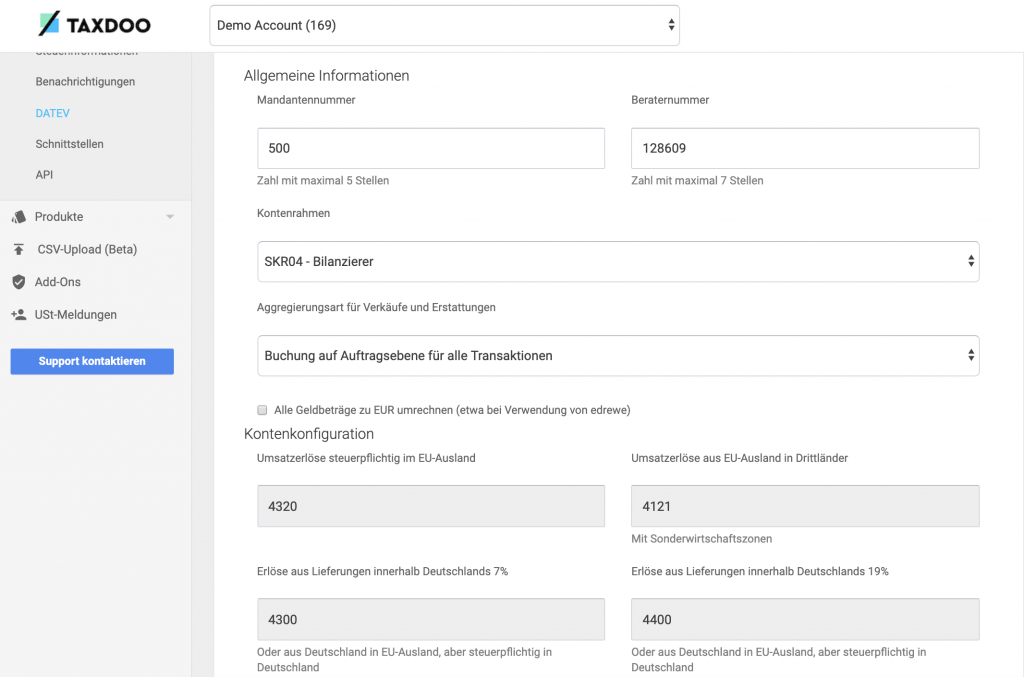Click the CSV-Upload arrow icon
This screenshot has width=1024, height=677.
[x=19, y=249]
